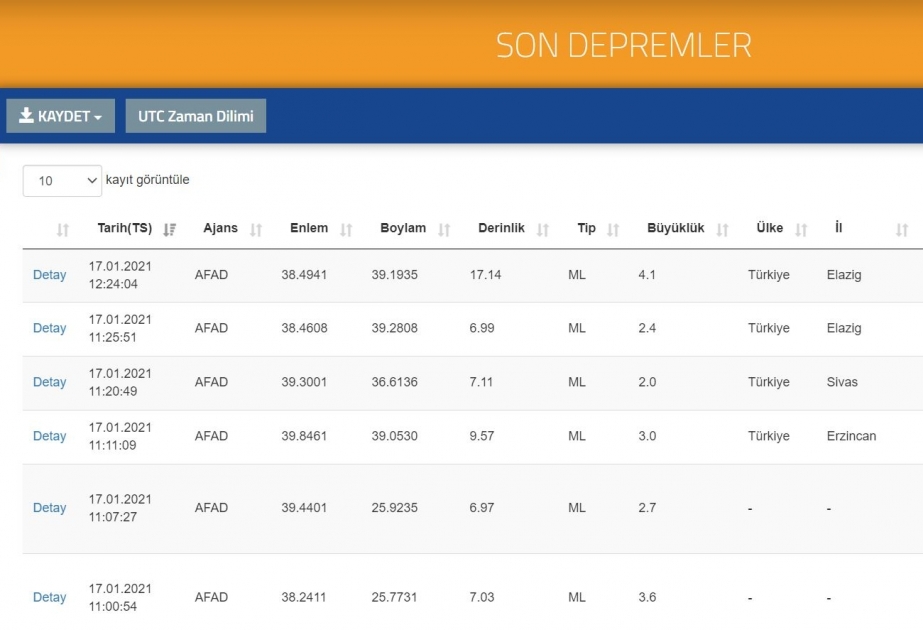Click the Derinlik column header text

click(501, 228)
